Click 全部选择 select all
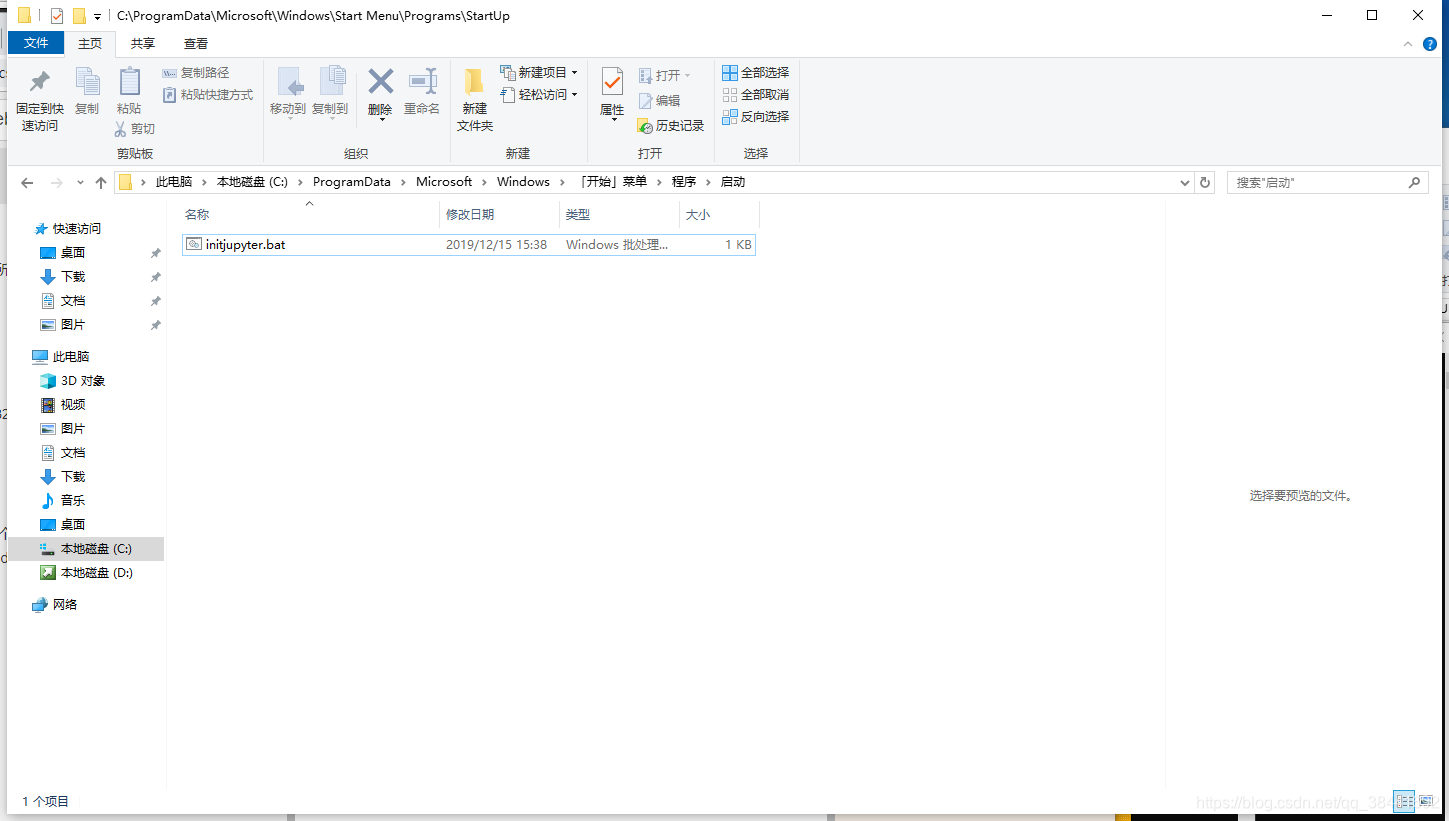Image resolution: width=1449 pixels, height=821 pixels. tap(756, 73)
